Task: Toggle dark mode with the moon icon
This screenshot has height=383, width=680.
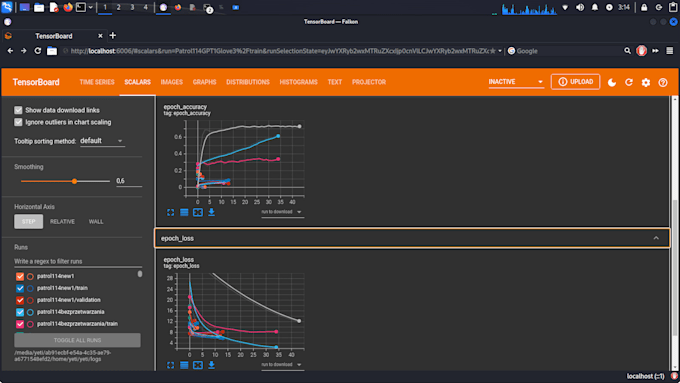Action: tap(611, 82)
